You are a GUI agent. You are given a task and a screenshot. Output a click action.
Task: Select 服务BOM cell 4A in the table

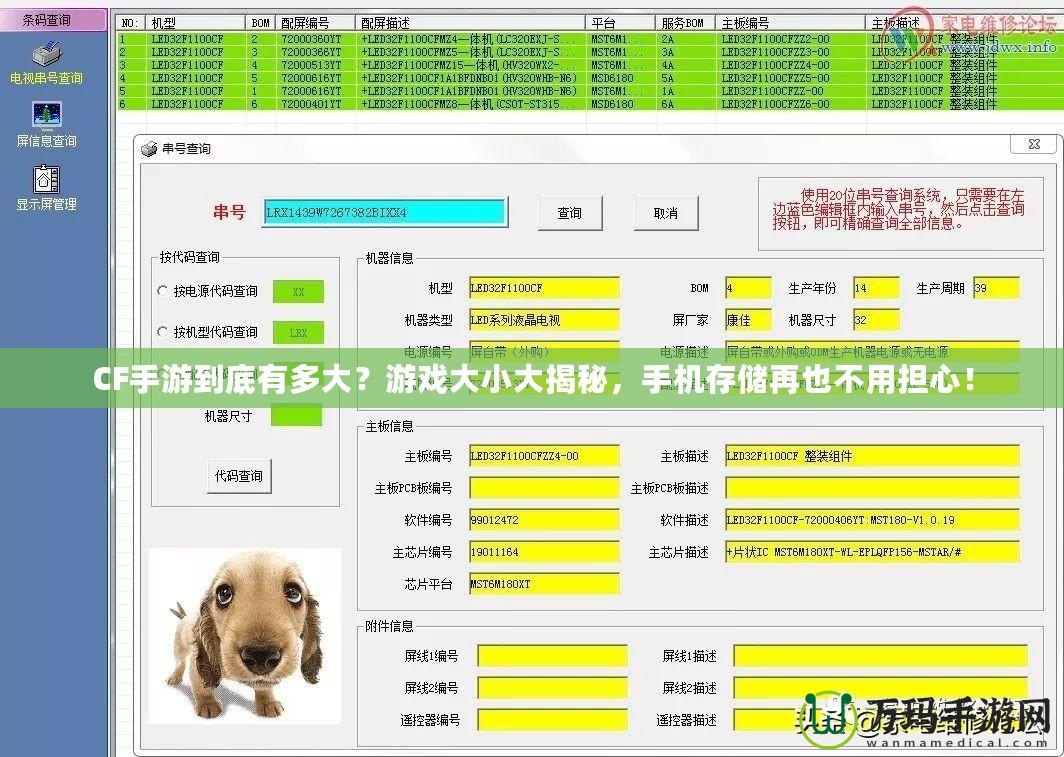point(685,65)
